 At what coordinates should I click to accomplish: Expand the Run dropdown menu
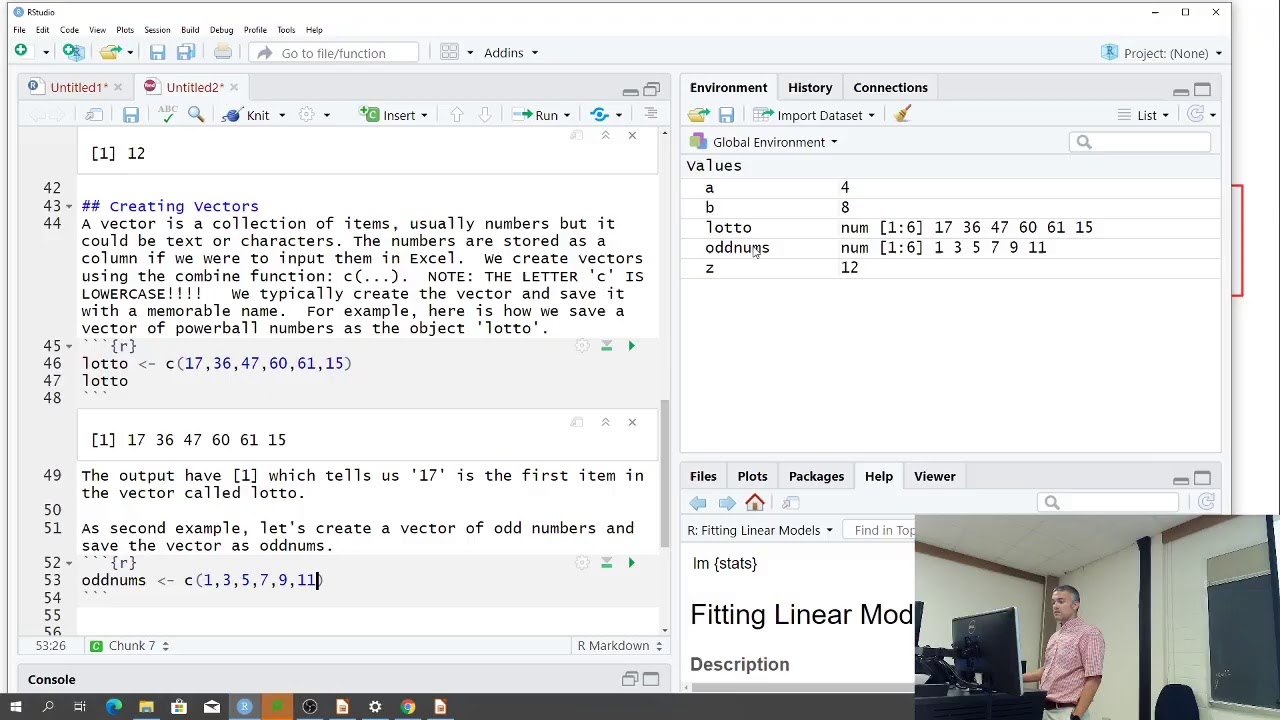(x=567, y=115)
